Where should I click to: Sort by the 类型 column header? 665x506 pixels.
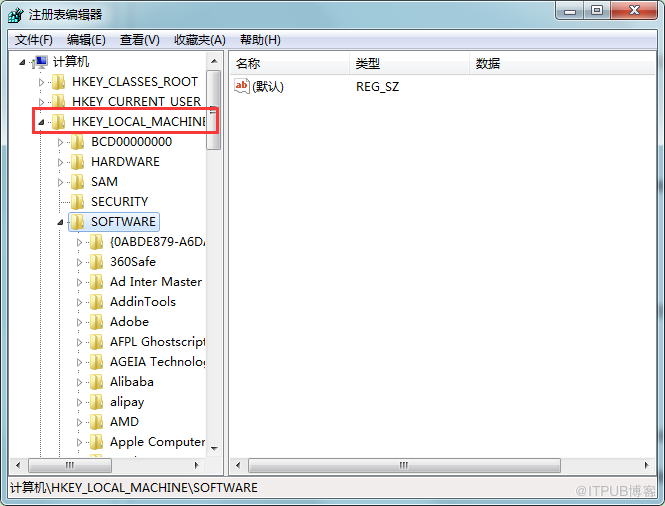click(x=409, y=64)
